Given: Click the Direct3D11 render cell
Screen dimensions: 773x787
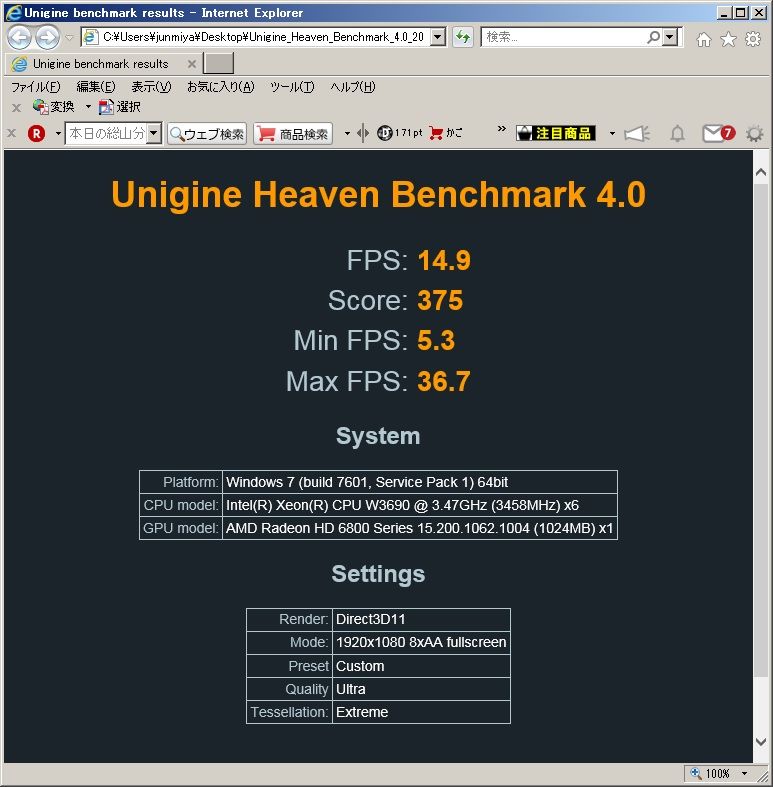Looking at the screenshot, I should tap(421, 620).
